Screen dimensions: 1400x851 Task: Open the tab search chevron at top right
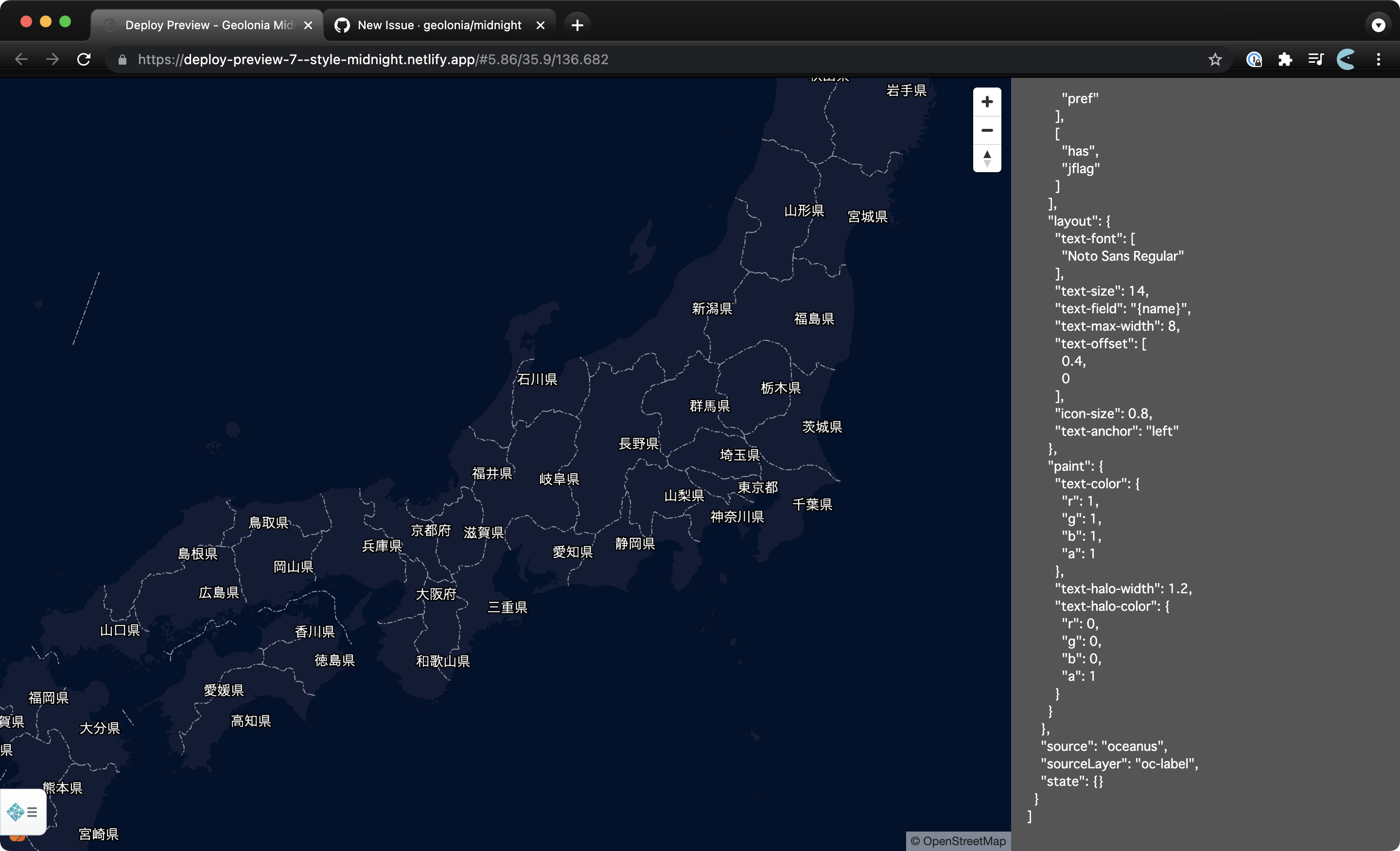pyautogui.click(x=1378, y=25)
